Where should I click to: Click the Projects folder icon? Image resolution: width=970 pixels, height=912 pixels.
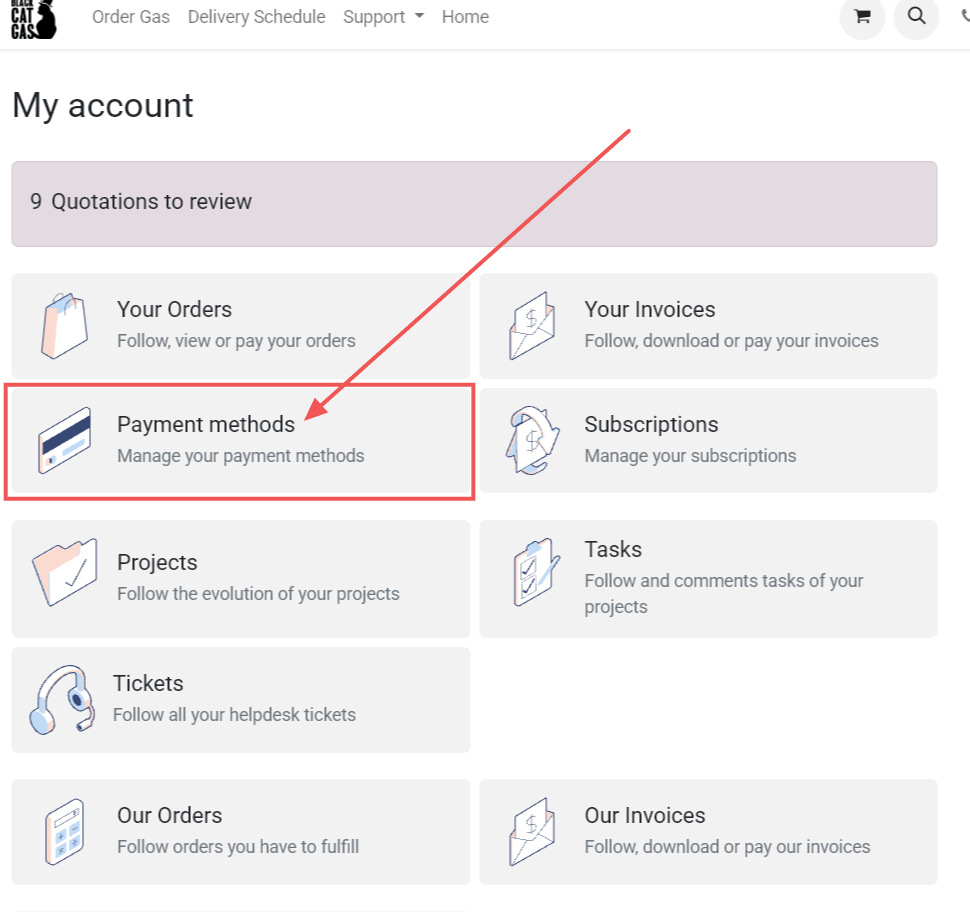tap(65, 572)
